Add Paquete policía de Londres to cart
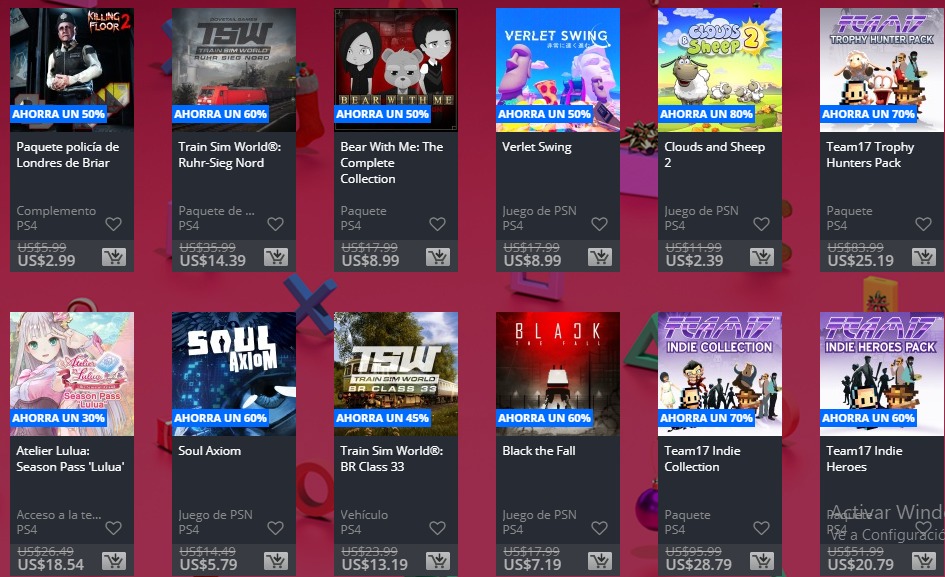This screenshot has height=577, width=945. (114, 257)
